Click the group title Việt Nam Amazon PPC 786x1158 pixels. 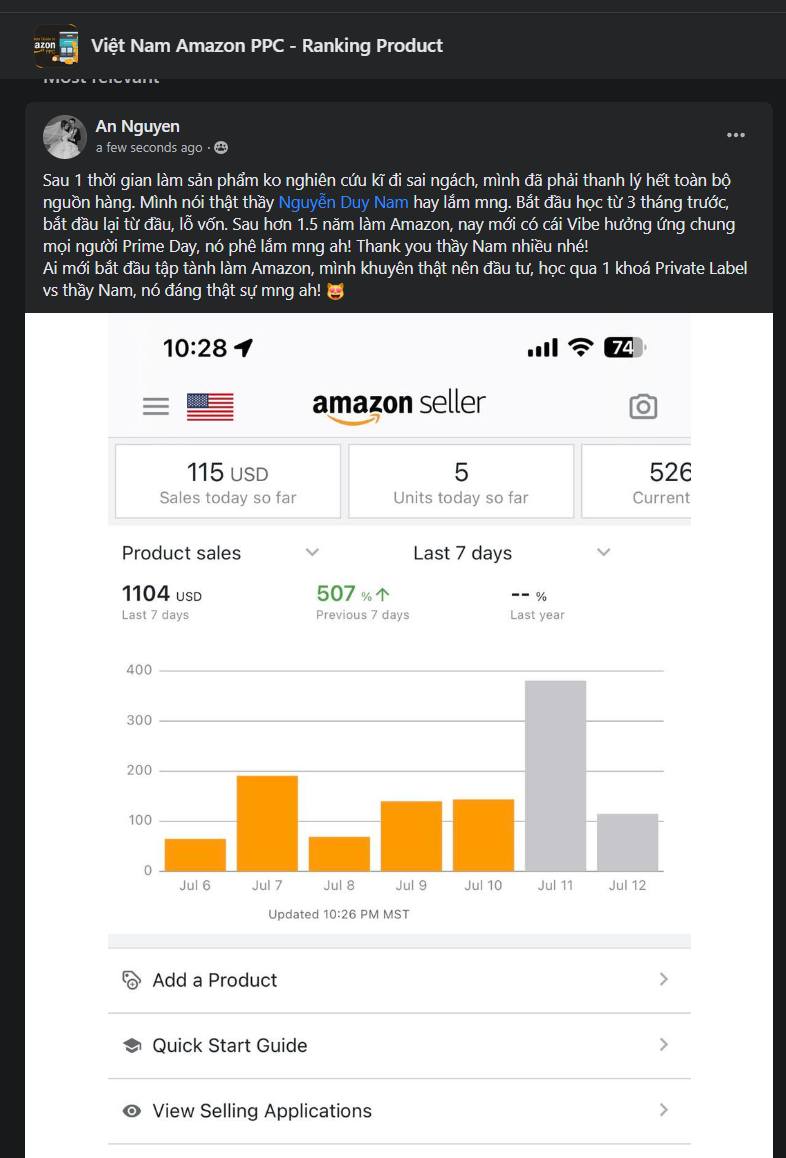tap(267, 46)
